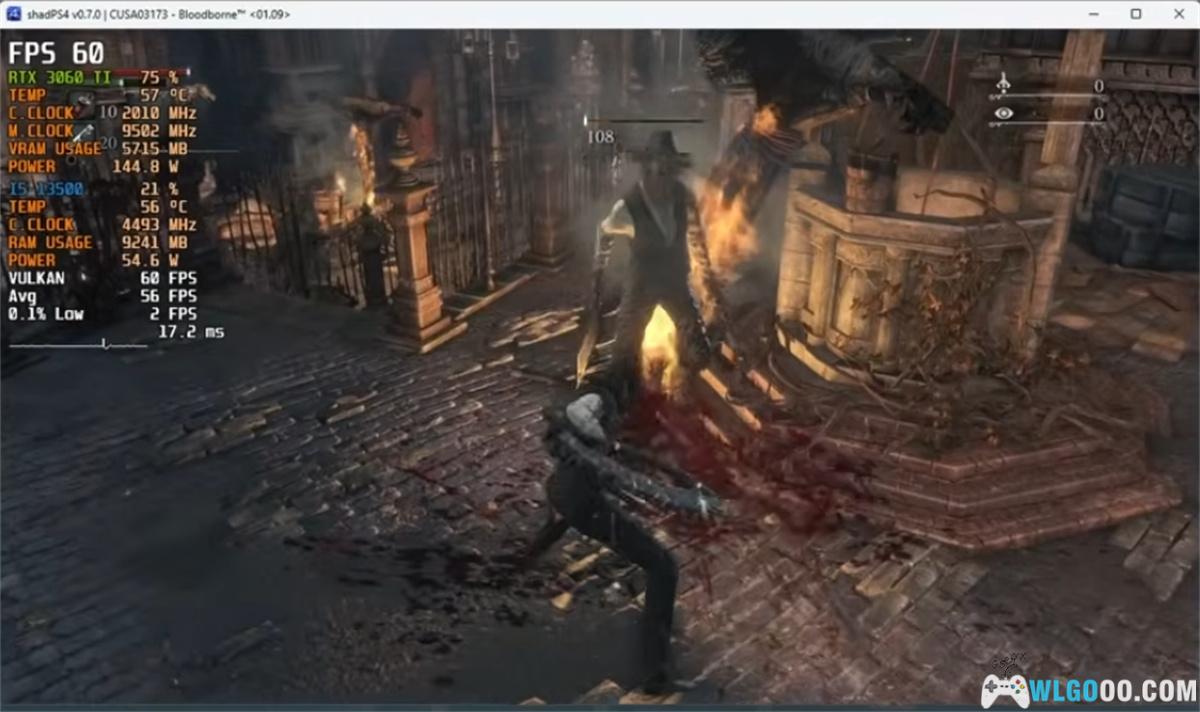The width and height of the screenshot is (1200, 712).
Task: Click the RAM USAGE 9241 MB row
Action: 100,242
